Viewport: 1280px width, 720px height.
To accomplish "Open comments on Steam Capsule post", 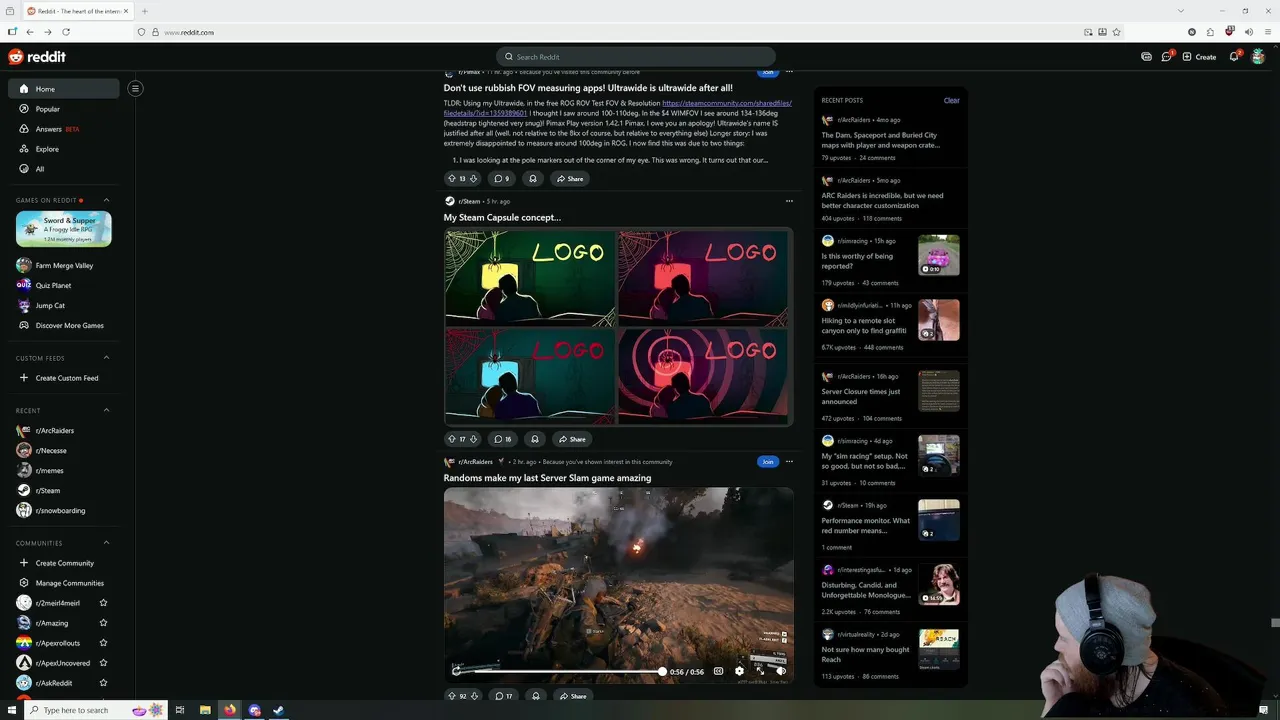I will coord(503,439).
